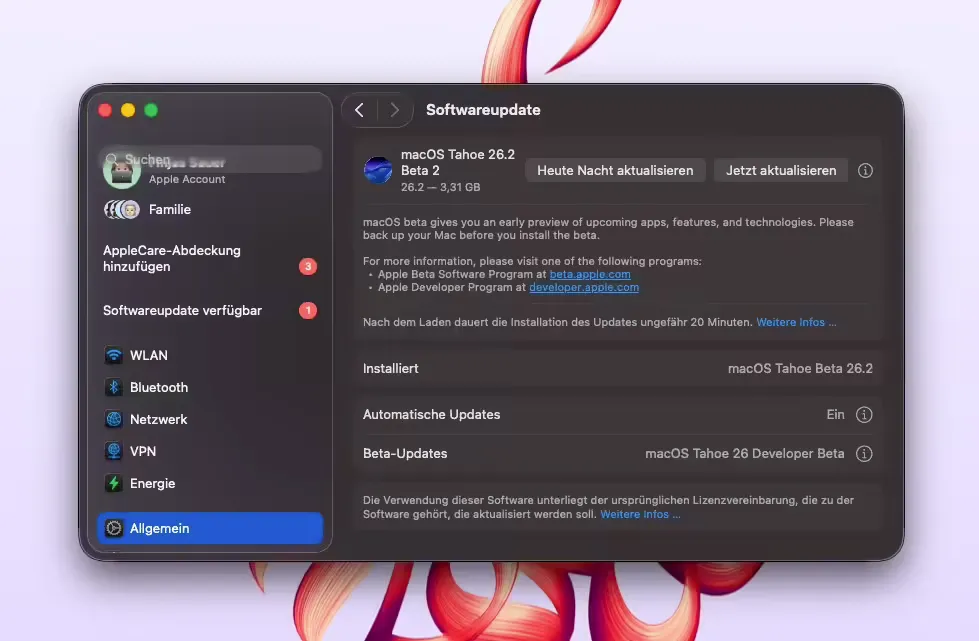
Task: Open Familie via its avatar icon
Action: [122, 210]
